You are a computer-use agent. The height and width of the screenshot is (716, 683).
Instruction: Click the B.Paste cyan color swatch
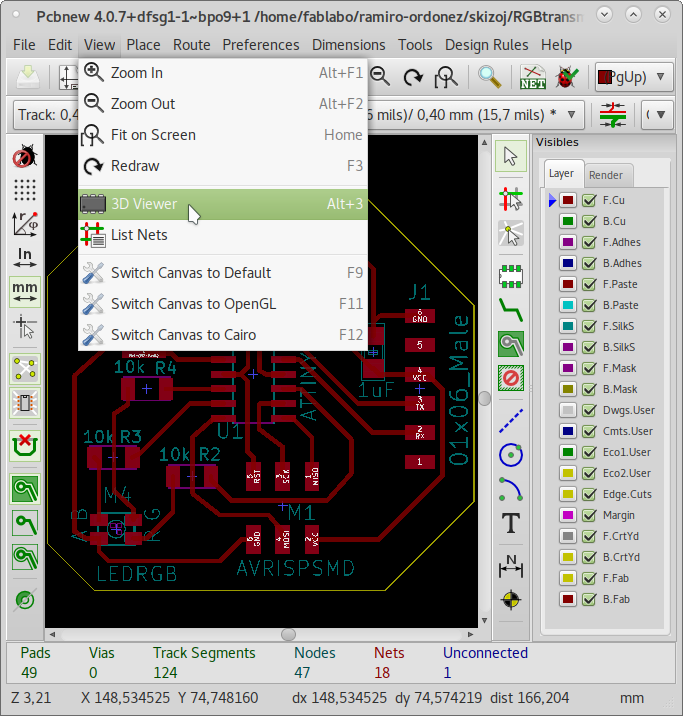coord(567,305)
